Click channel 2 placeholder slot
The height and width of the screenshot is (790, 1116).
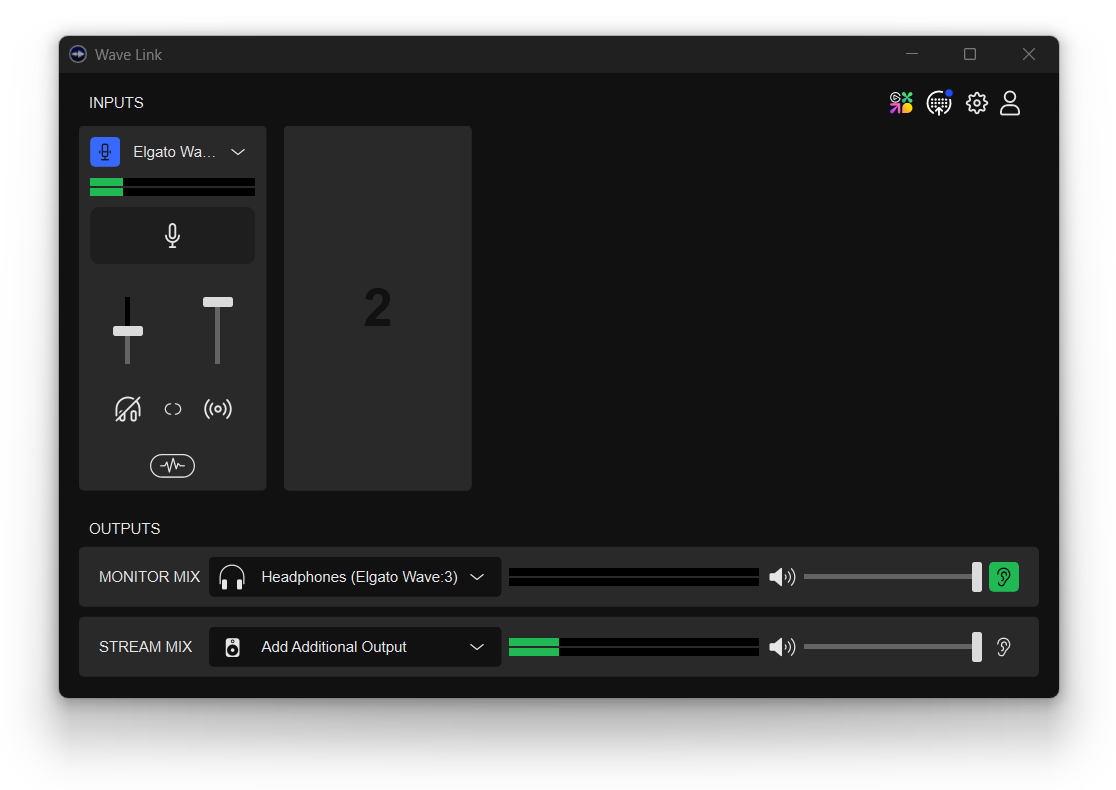[x=377, y=307]
